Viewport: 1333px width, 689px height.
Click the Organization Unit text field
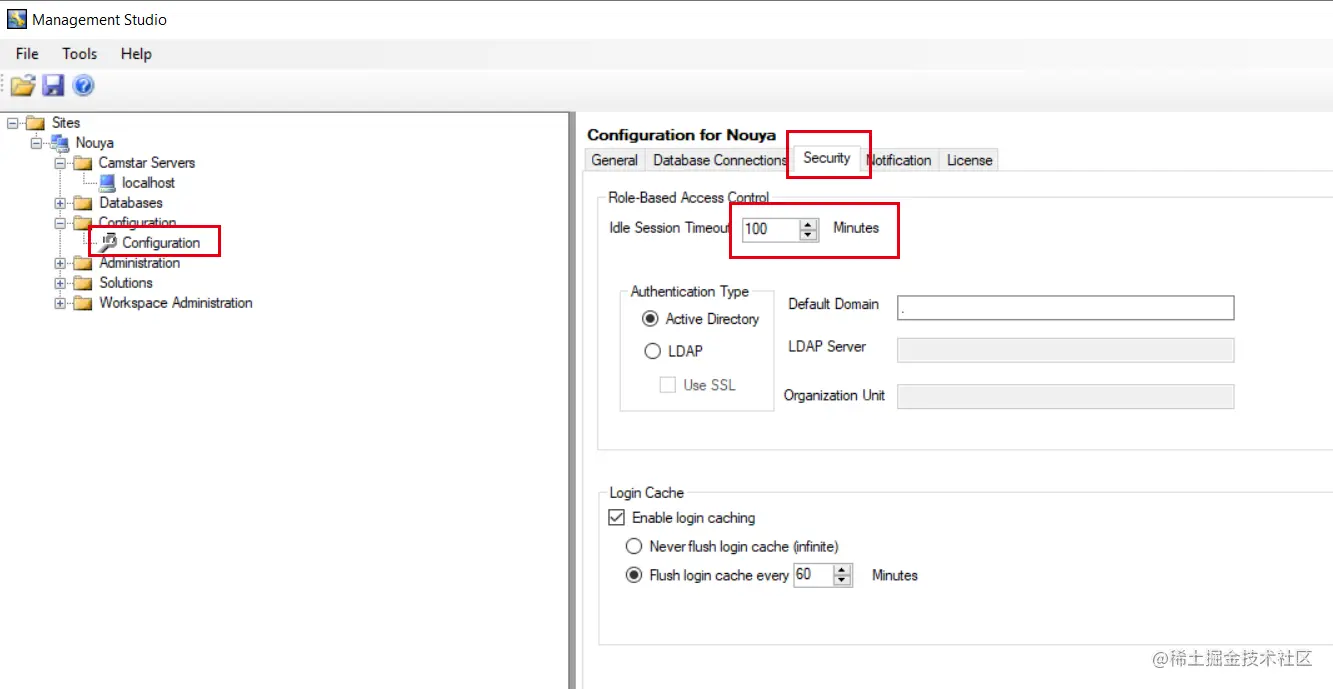tap(1066, 397)
